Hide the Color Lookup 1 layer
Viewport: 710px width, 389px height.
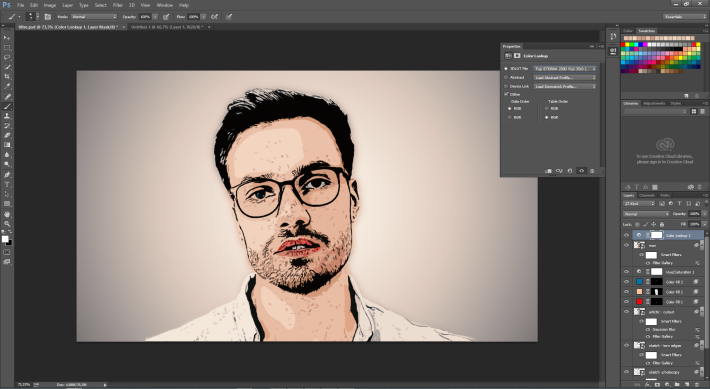[627, 235]
